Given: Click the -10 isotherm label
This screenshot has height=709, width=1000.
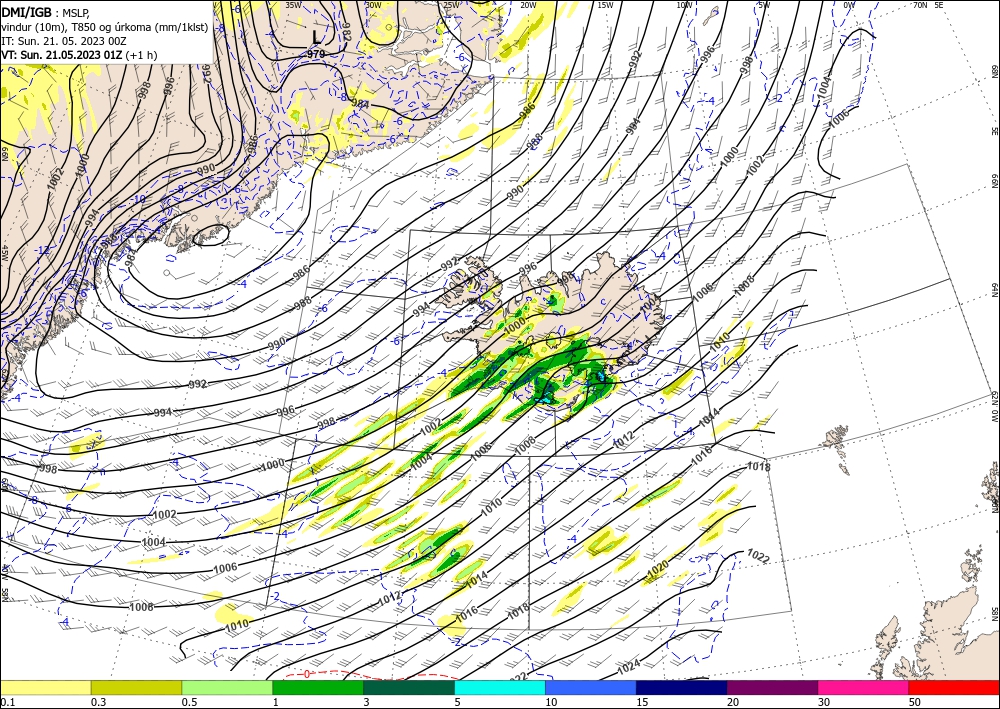Looking at the screenshot, I should [138, 199].
